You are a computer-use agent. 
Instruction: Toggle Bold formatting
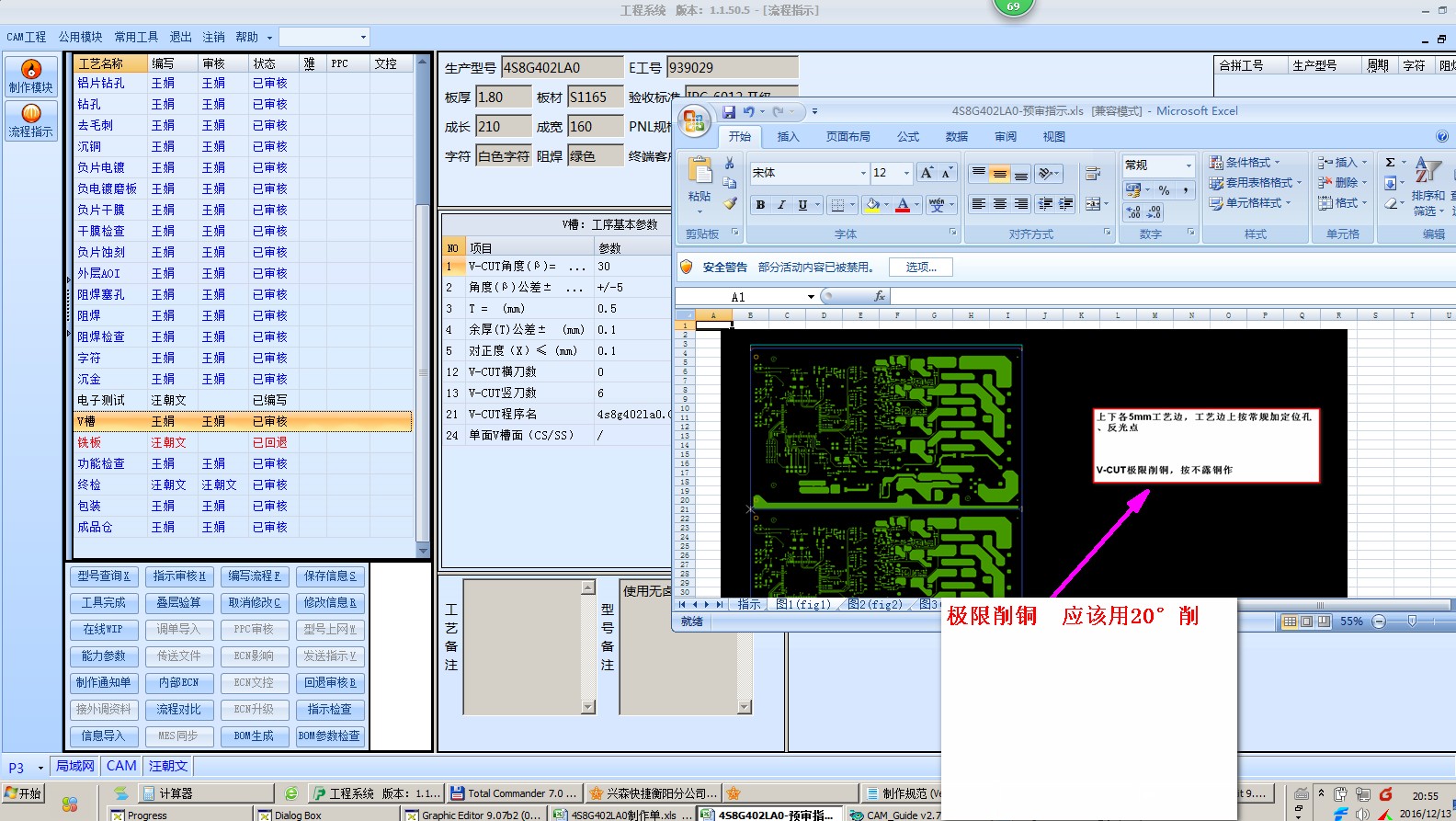tap(760, 205)
